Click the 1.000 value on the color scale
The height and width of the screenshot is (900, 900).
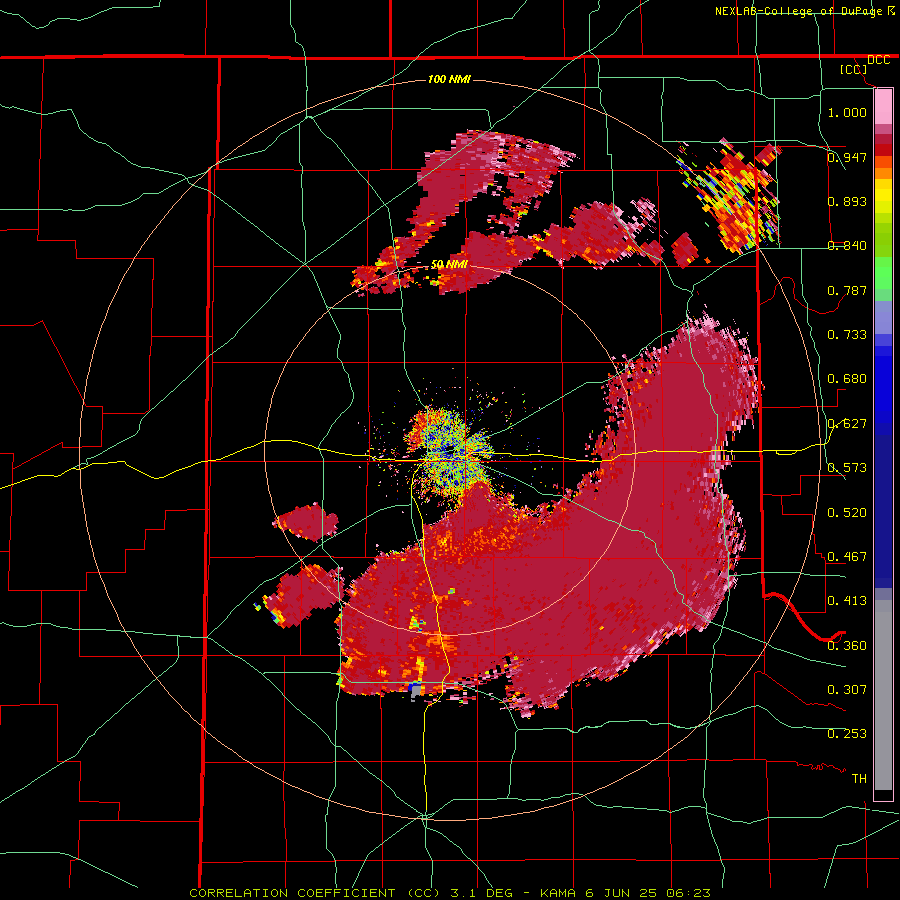click(847, 112)
